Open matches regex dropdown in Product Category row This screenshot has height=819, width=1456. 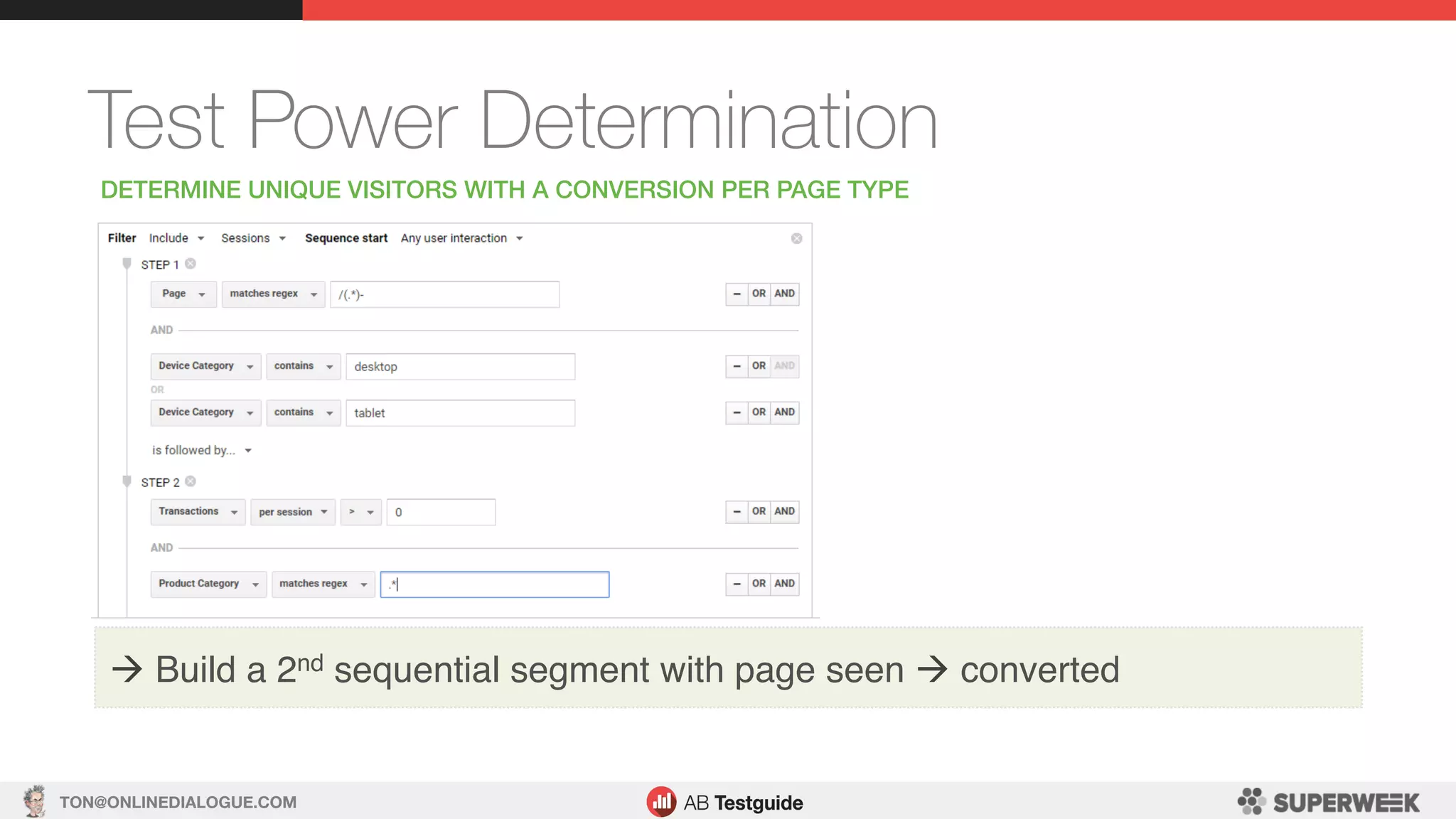[x=323, y=584]
